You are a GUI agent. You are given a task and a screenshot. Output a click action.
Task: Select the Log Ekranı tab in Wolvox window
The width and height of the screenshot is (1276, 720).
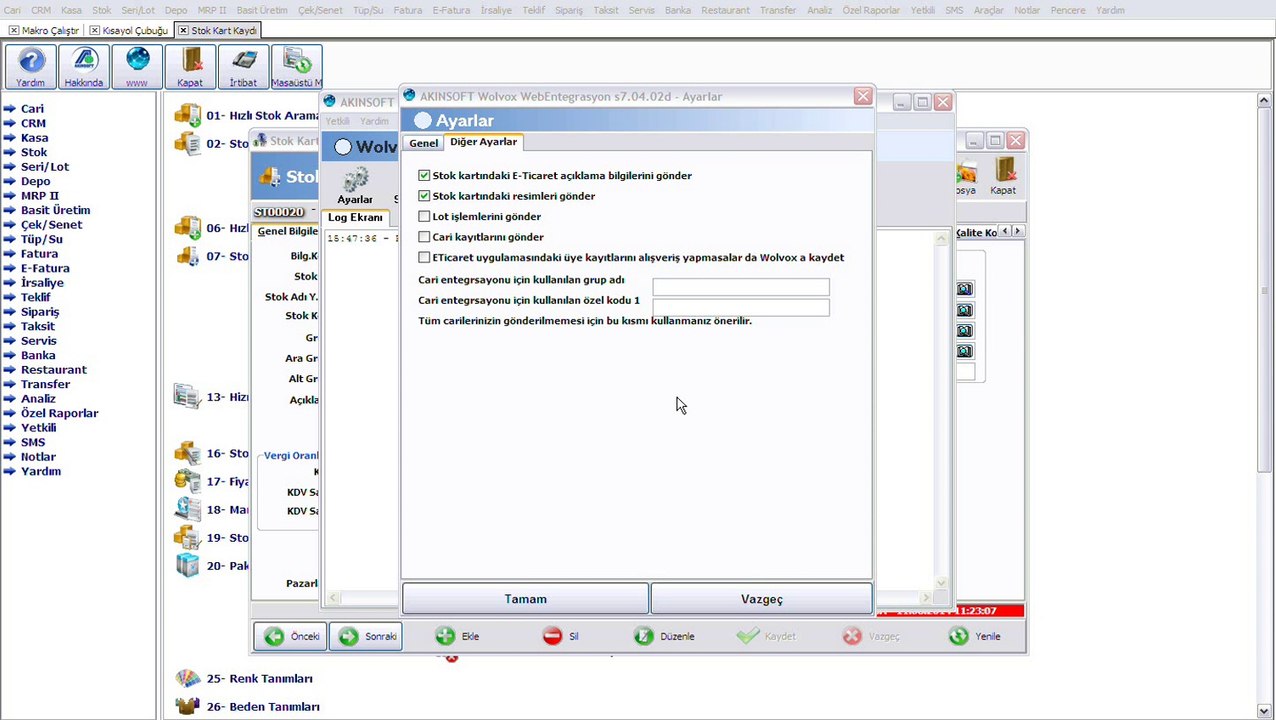pos(355,217)
